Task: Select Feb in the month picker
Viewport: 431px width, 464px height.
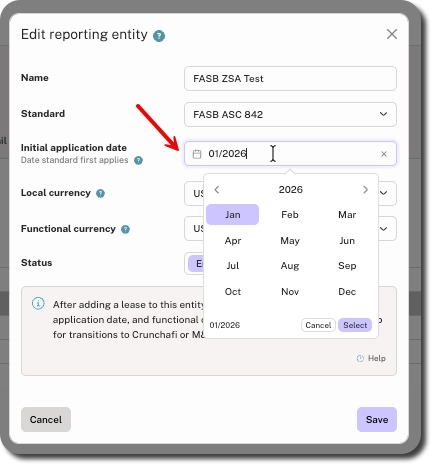Action: [290, 215]
